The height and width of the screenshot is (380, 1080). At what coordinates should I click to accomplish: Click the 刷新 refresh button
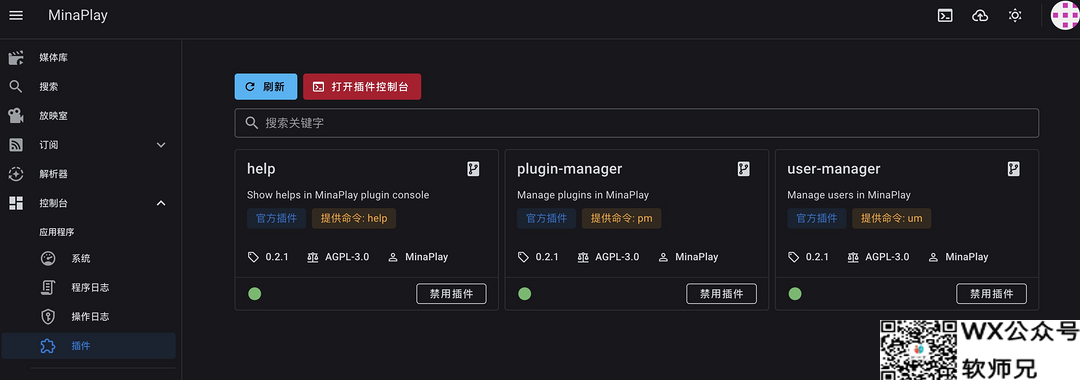pyautogui.click(x=266, y=87)
